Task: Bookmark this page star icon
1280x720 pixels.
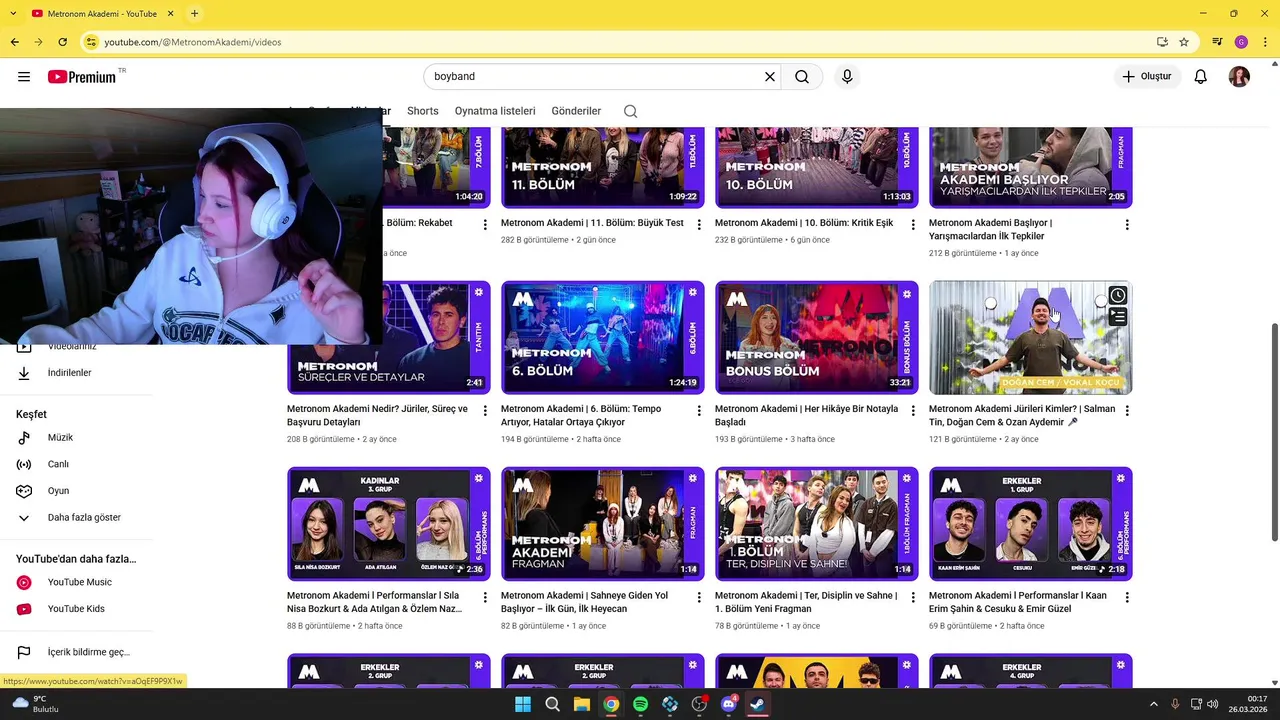Action: point(1184,42)
